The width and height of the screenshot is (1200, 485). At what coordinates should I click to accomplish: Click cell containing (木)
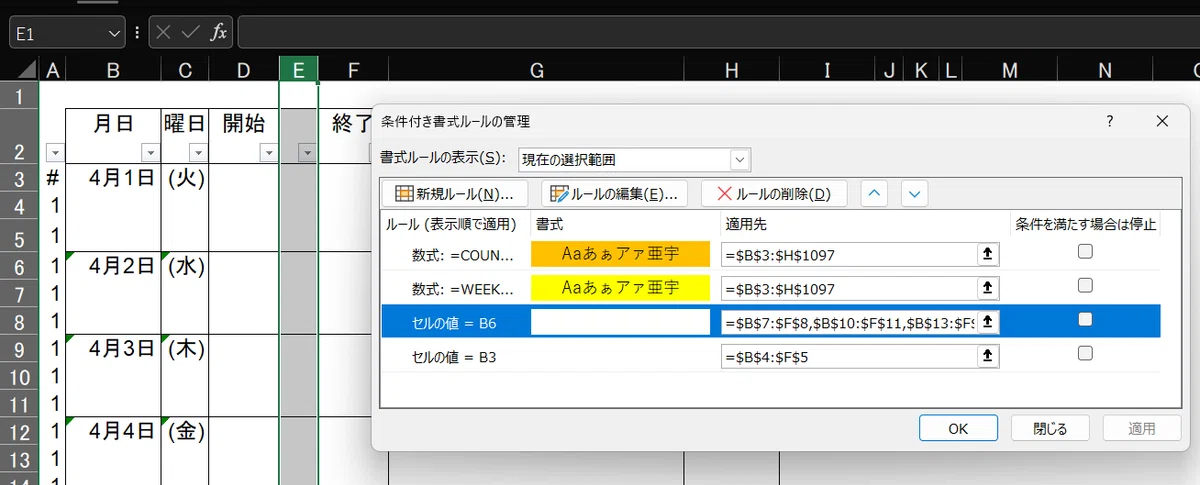186,349
